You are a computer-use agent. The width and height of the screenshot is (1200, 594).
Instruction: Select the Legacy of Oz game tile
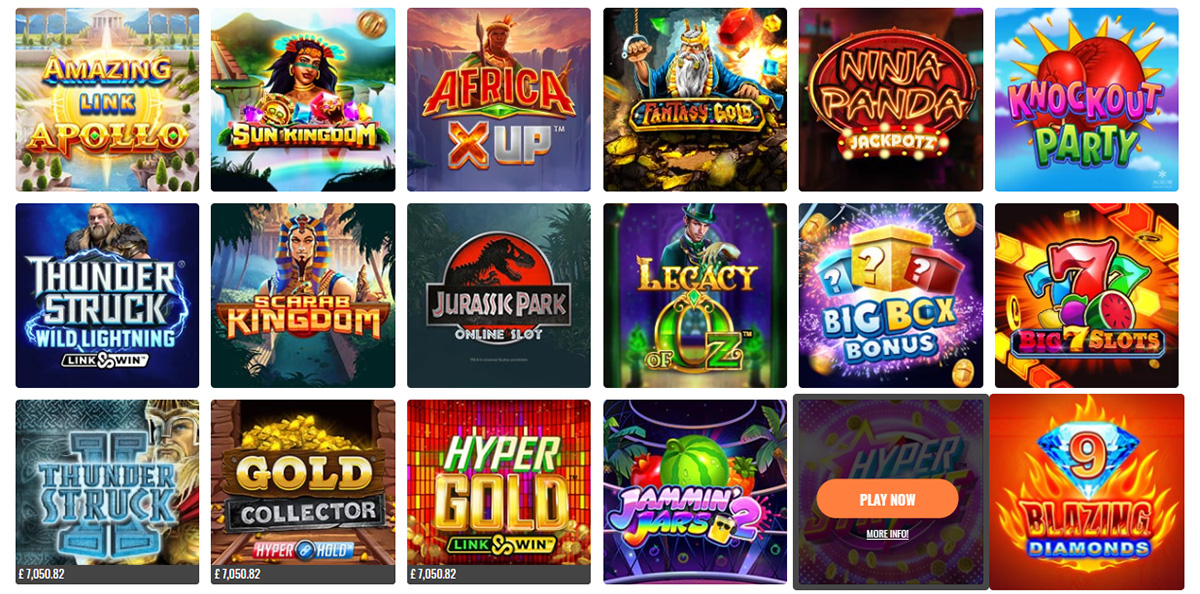pos(695,295)
